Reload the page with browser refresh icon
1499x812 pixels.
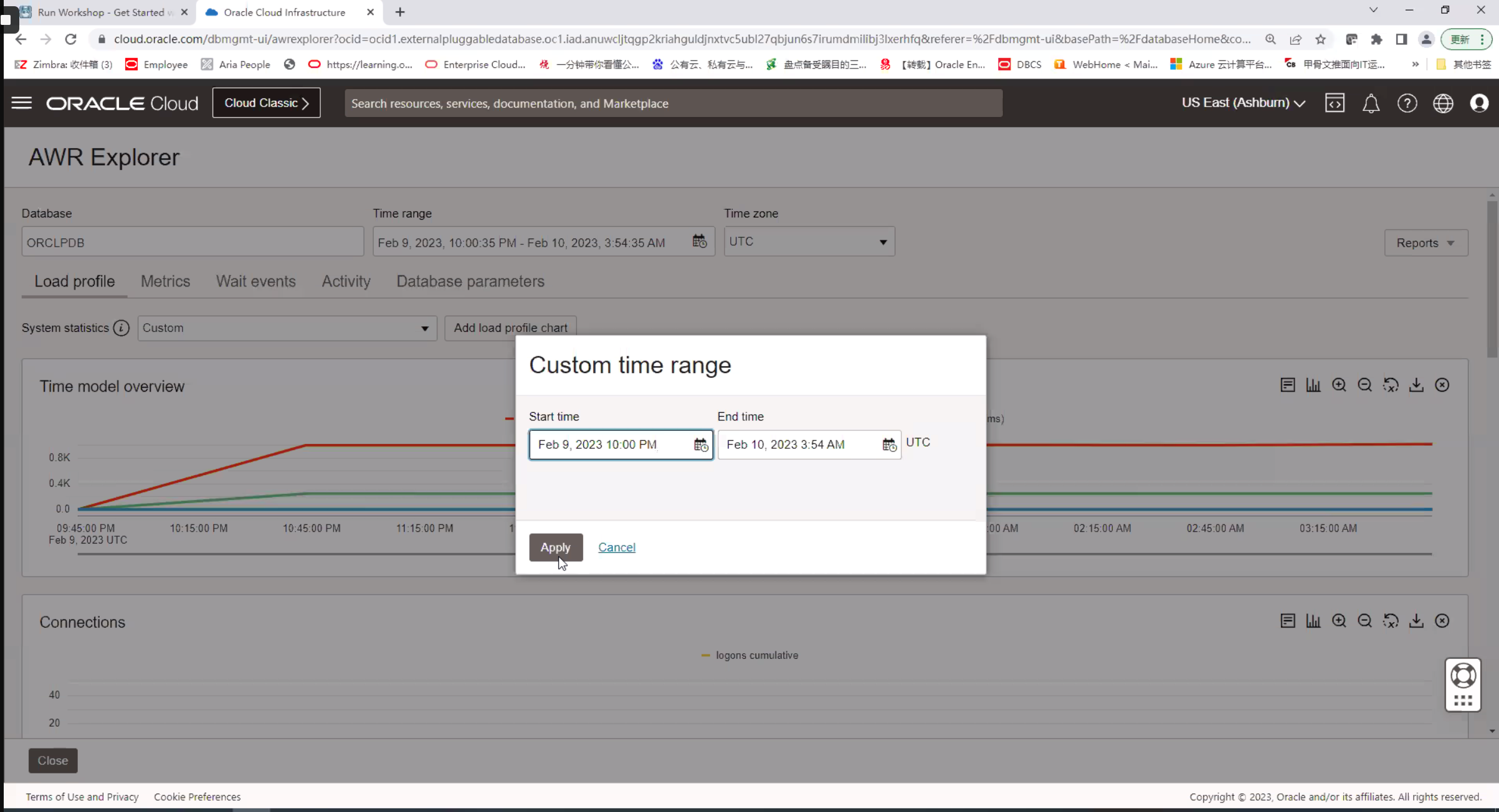click(70, 39)
